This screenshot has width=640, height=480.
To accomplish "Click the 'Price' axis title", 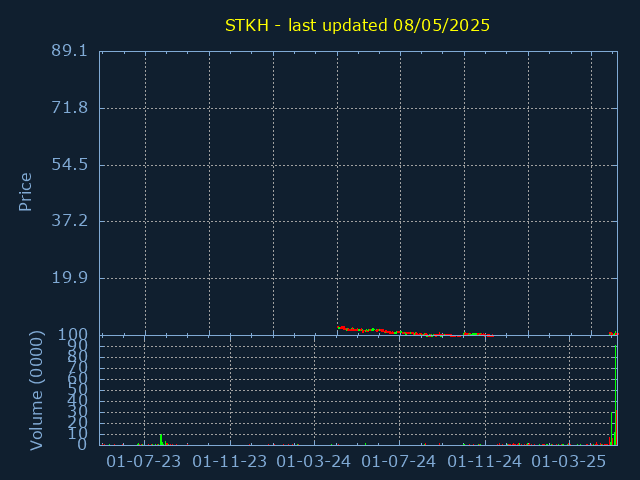I will tap(25, 192).
